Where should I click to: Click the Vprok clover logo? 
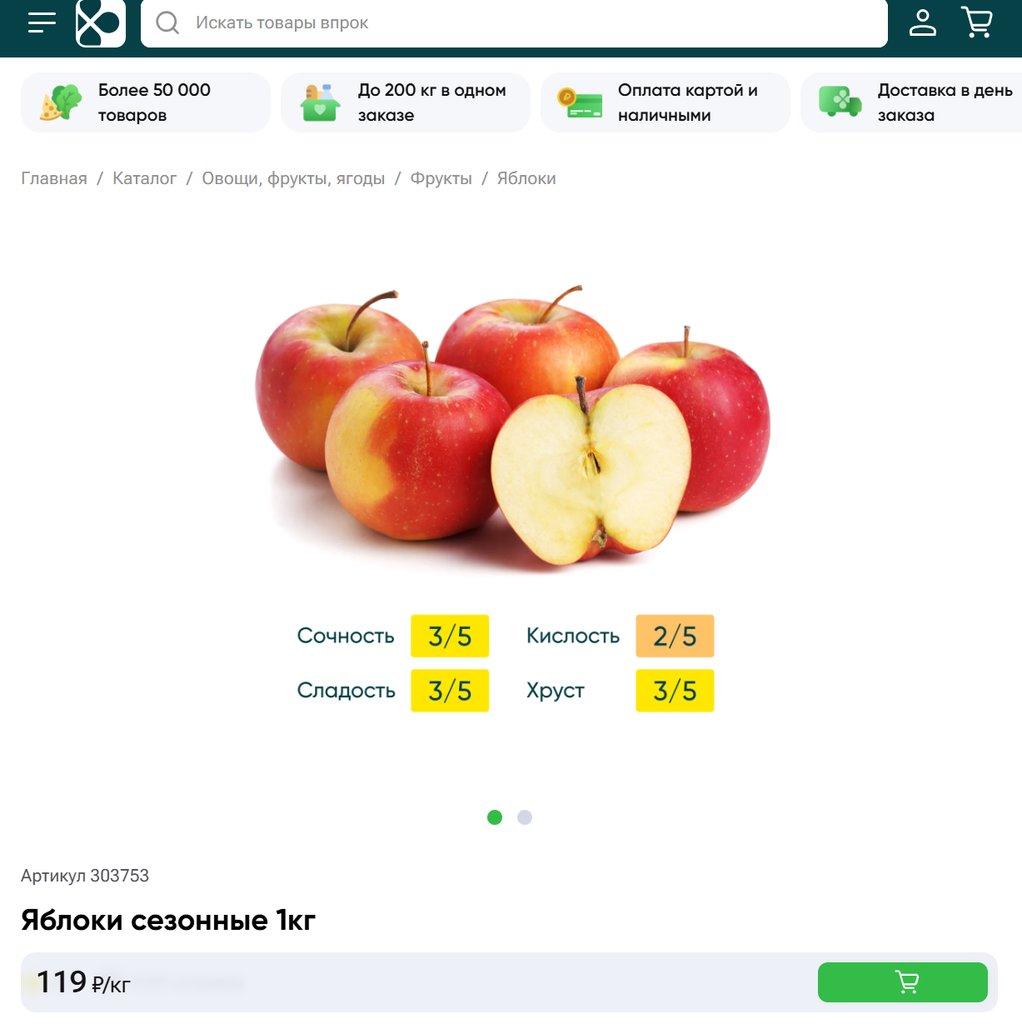point(101,24)
